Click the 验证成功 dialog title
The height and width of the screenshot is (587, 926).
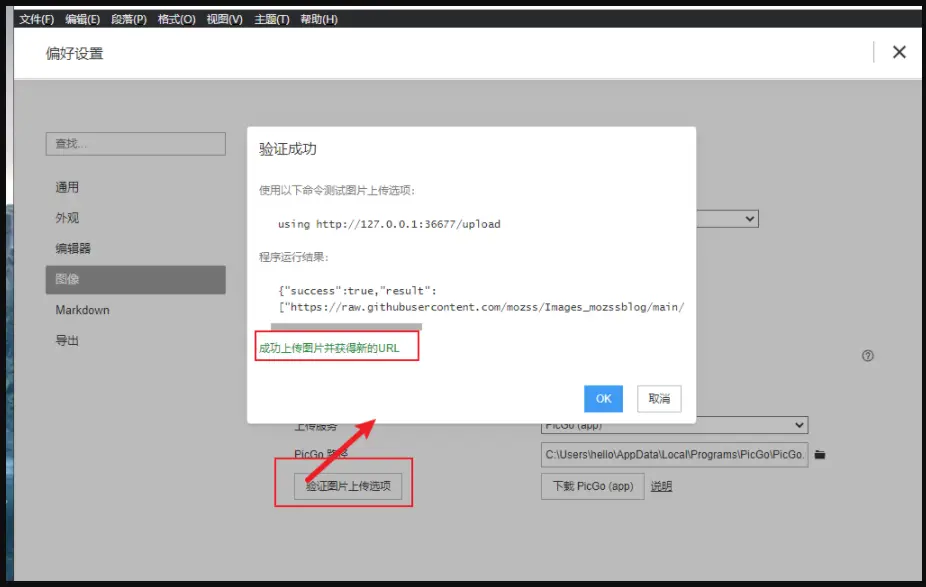pyautogui.click(x=288, y=149)
